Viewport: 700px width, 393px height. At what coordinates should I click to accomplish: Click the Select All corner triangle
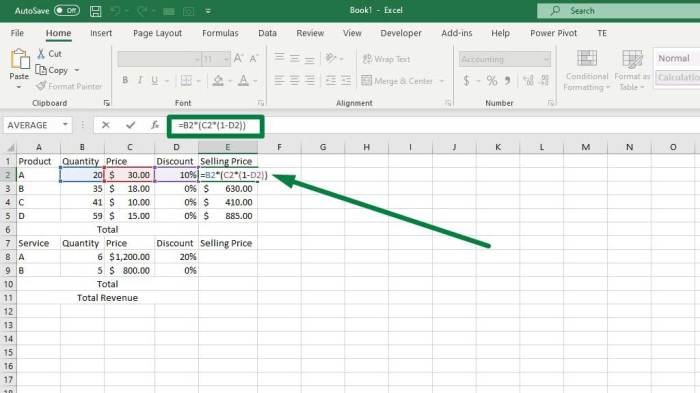pyautogui.click(x=10, y=147)
